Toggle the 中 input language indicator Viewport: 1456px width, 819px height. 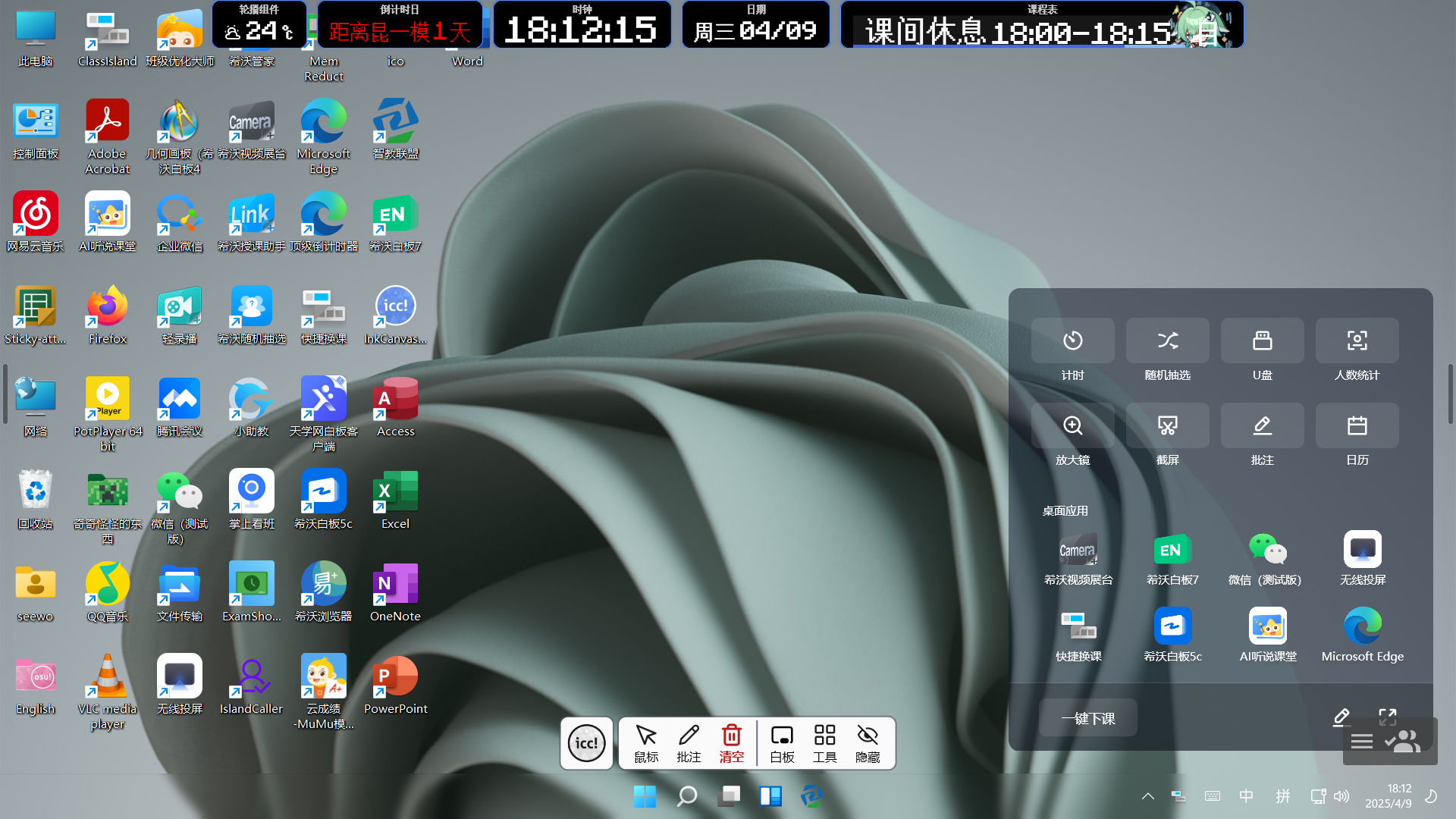click(x=1246, y=796)
